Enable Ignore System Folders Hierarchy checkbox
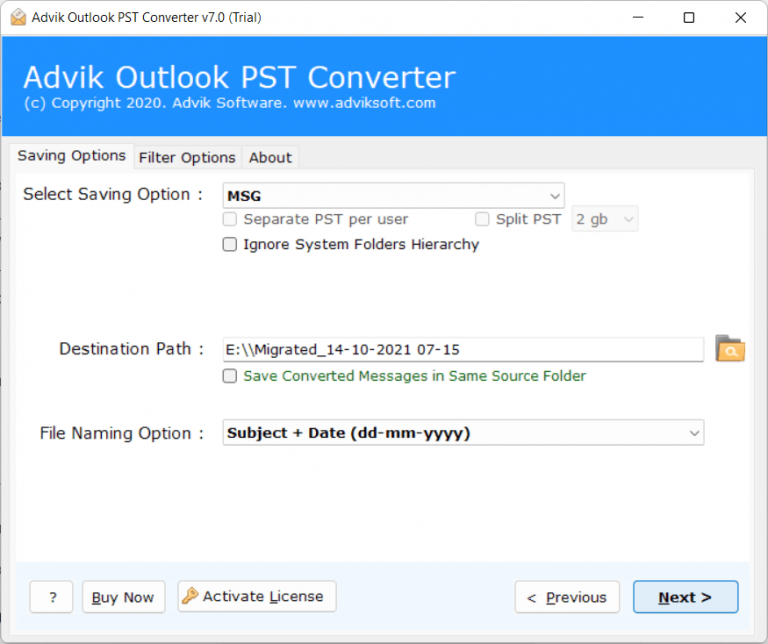Image resolution: width=768 pixels, height=644 pixels. (230, 244)
